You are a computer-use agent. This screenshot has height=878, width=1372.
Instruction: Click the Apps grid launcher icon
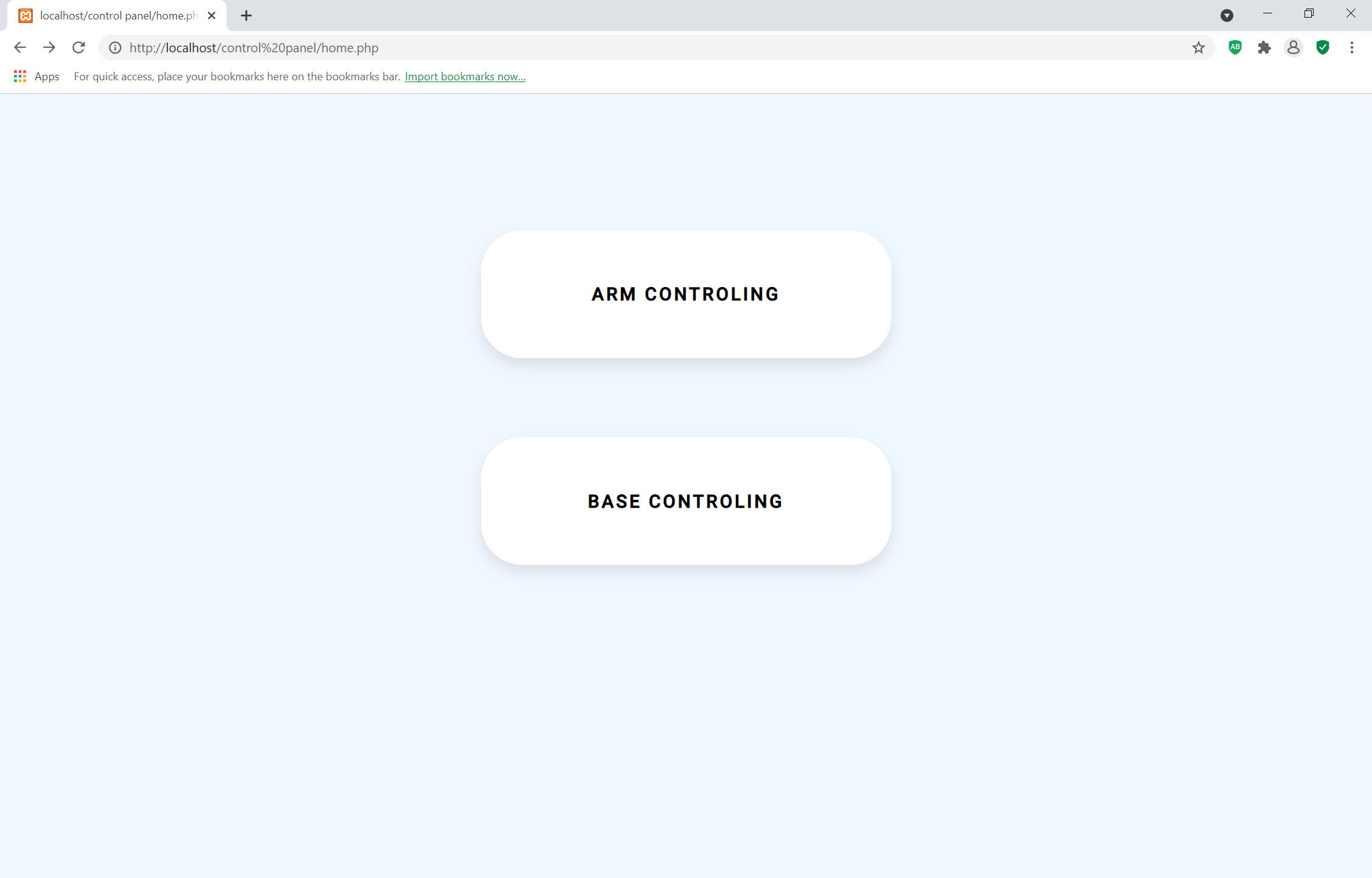[19, 76]
